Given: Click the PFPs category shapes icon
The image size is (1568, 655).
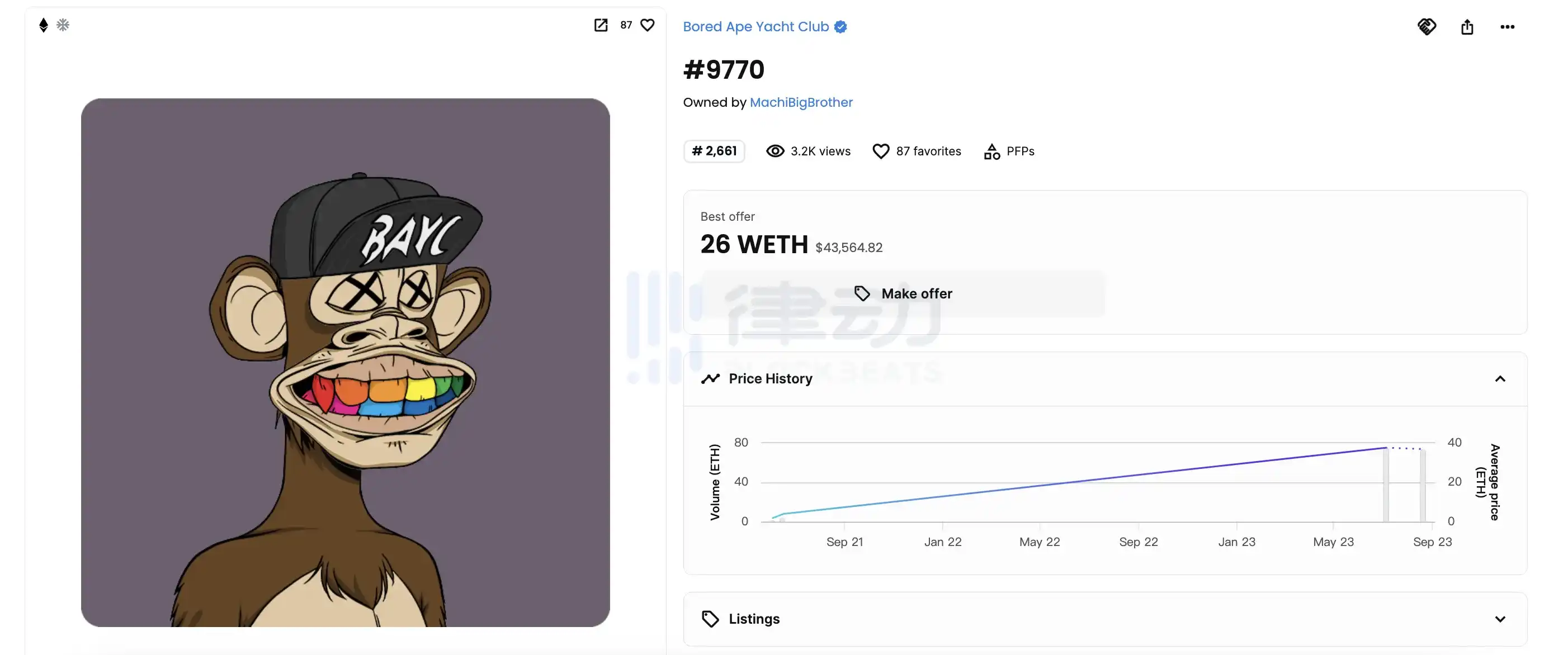Looking at the screenshot, I should coord(991,151).
